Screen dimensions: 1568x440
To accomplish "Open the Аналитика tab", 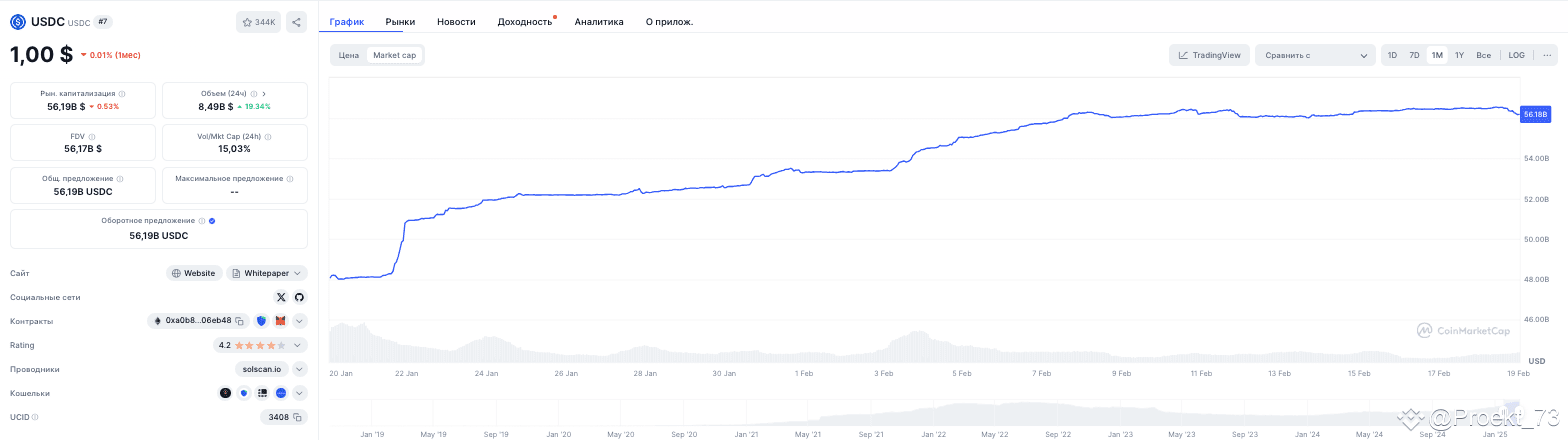I will point(599,21).
